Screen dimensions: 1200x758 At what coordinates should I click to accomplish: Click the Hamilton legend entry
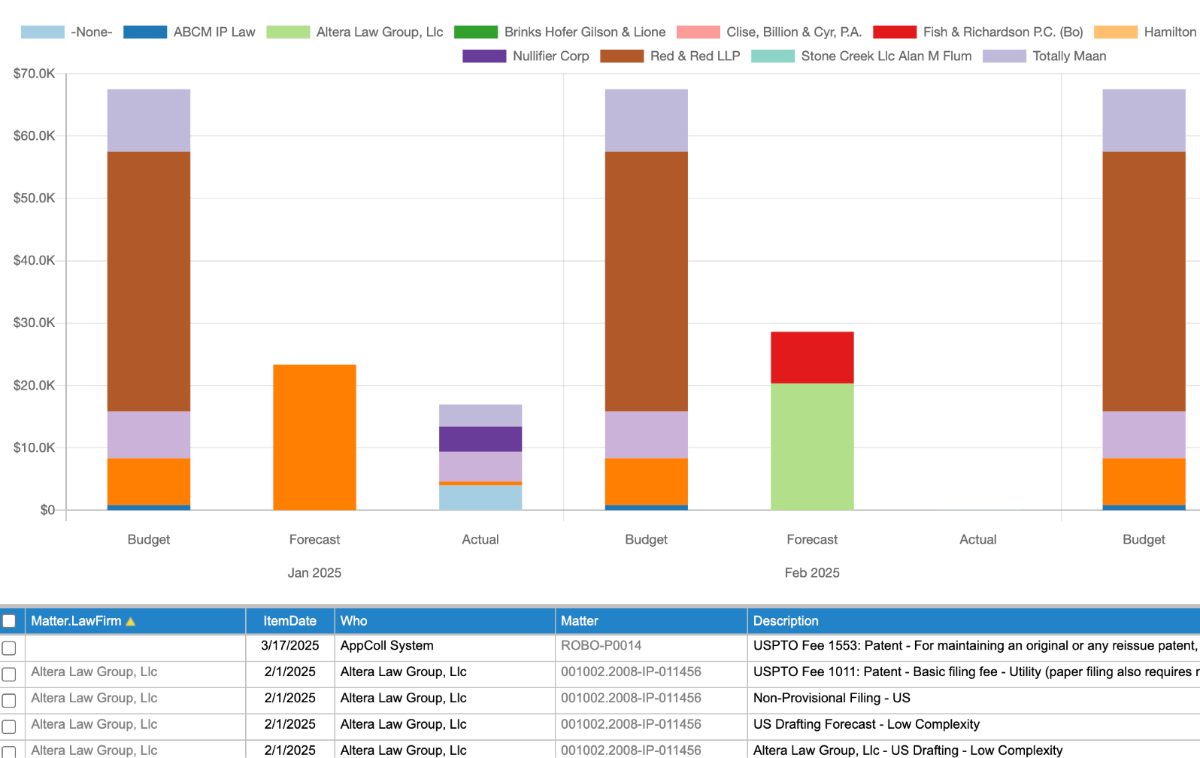pyautogui.click(x=1147, y=32)
